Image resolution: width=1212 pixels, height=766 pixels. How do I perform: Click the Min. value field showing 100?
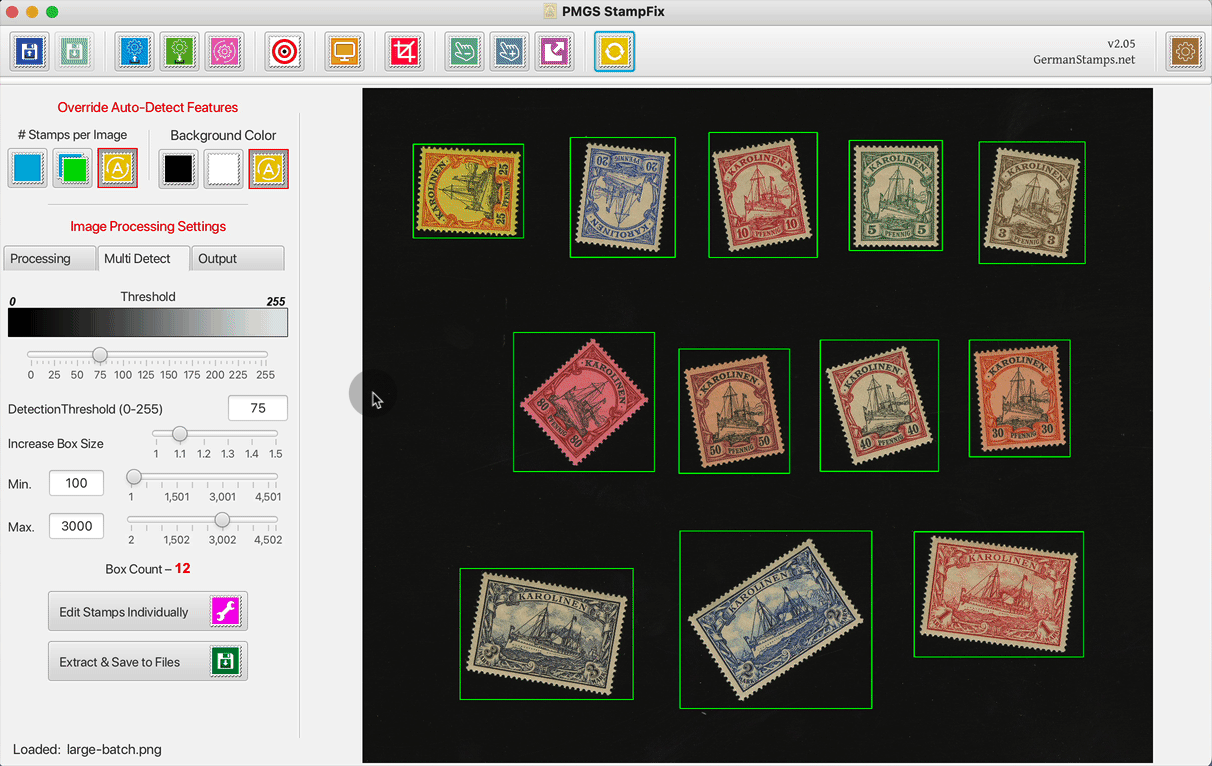[76, 483]
